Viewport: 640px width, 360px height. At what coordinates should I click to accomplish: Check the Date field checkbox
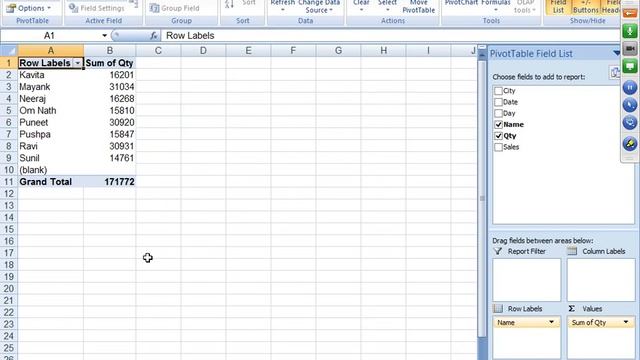[498, 102]
